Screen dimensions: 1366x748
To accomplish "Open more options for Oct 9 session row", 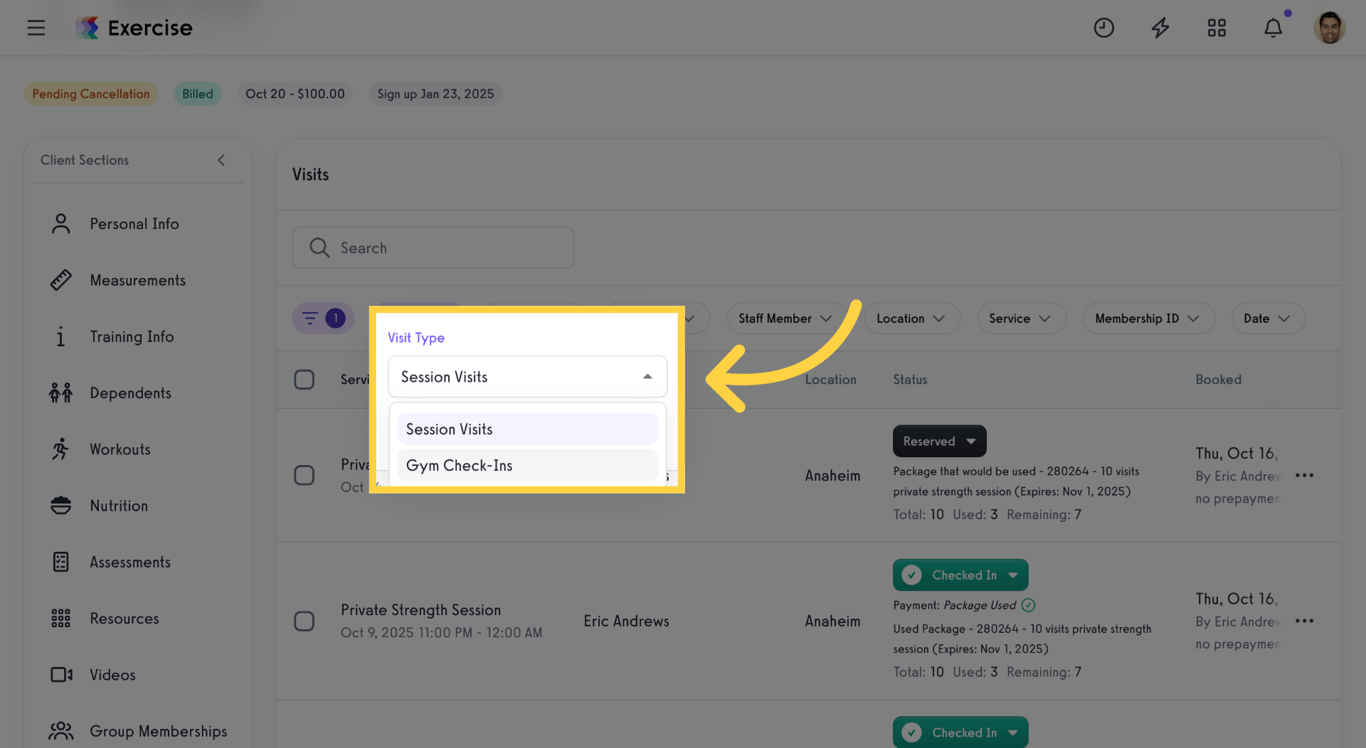I will click(1304, 621).
